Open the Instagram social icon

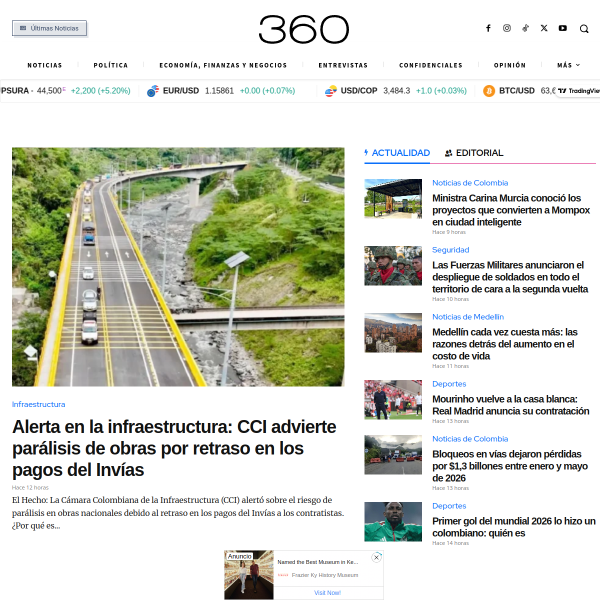tap(507, 28)
